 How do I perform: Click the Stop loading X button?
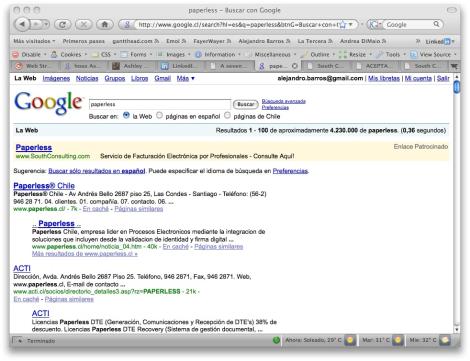point(83,24)
